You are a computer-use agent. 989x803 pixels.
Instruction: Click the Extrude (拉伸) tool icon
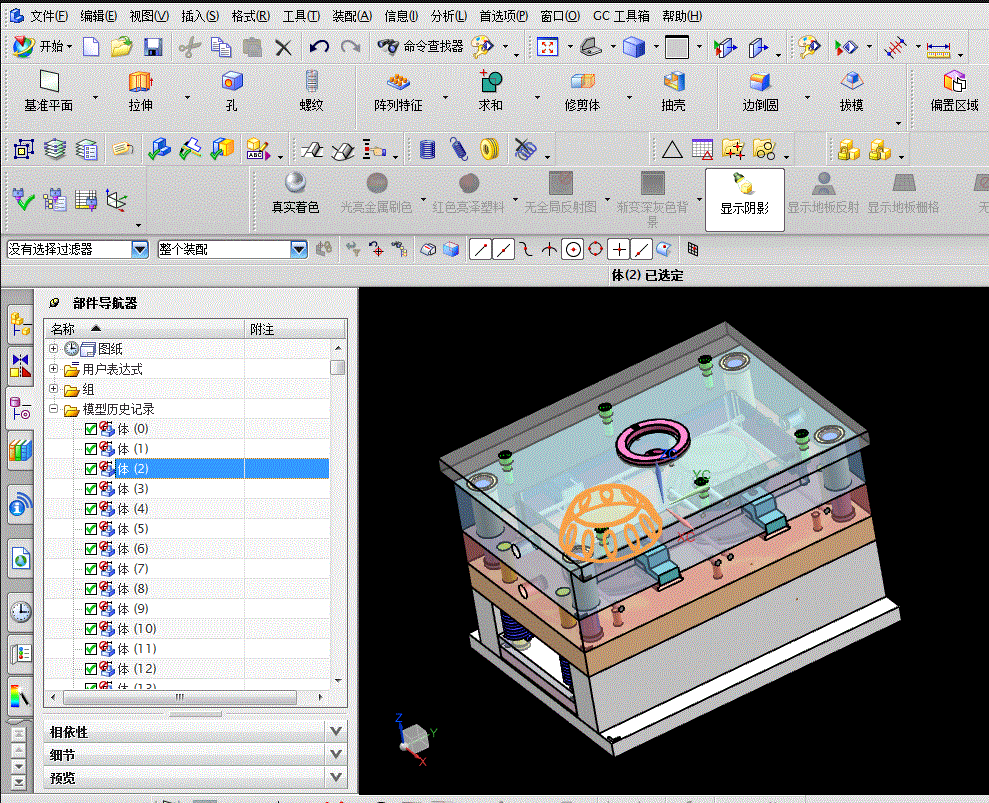point(140,82)
